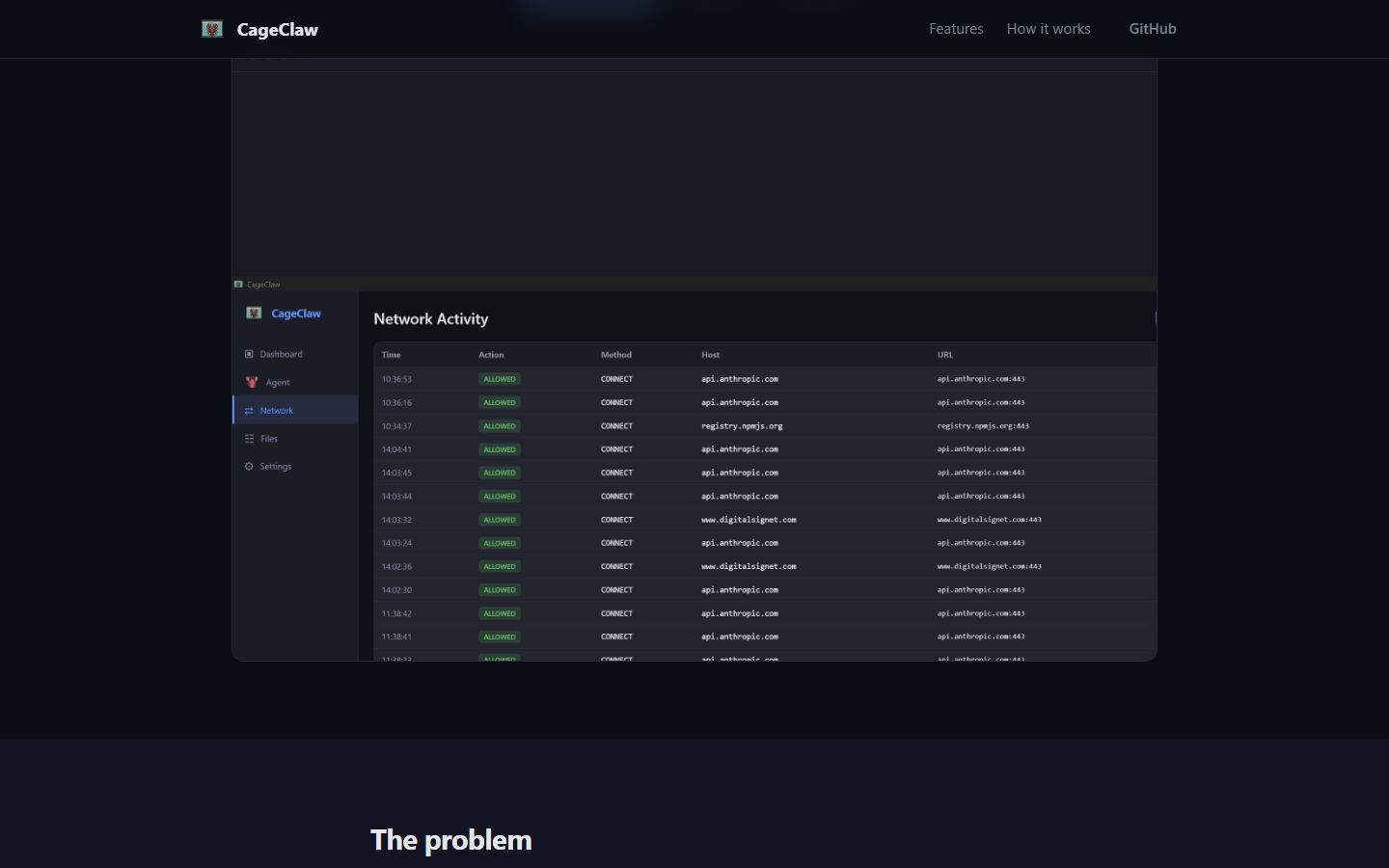The width and height of the screenshot is (1389, 868).
Task: Click the CageClaw logo in app sidebar
Action: (x=254, y=312)
